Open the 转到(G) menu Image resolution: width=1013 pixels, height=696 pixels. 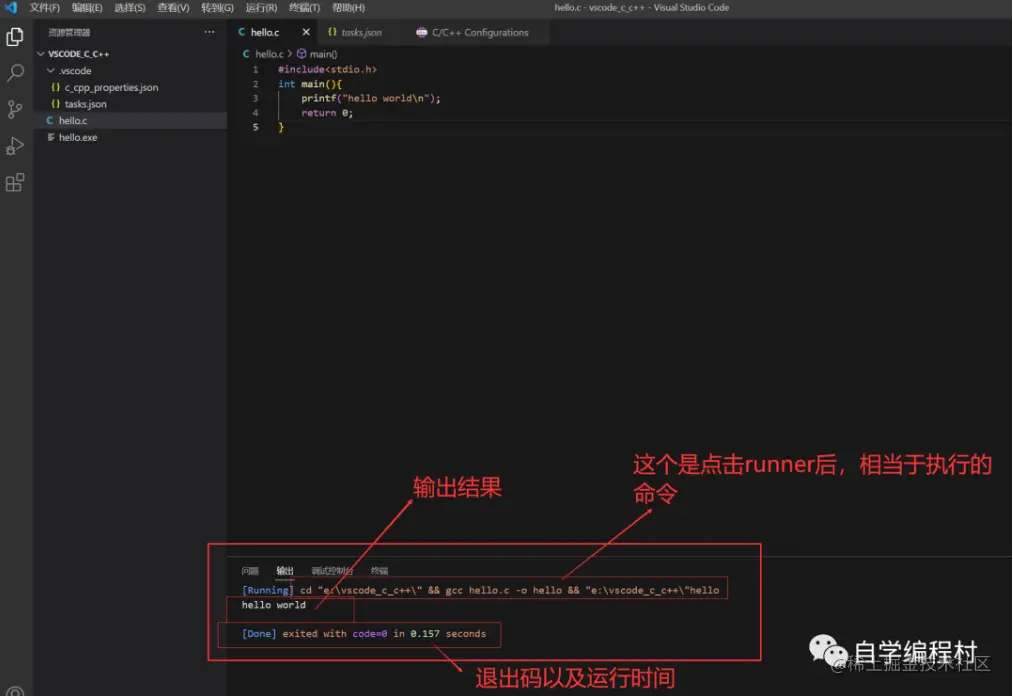217,8
